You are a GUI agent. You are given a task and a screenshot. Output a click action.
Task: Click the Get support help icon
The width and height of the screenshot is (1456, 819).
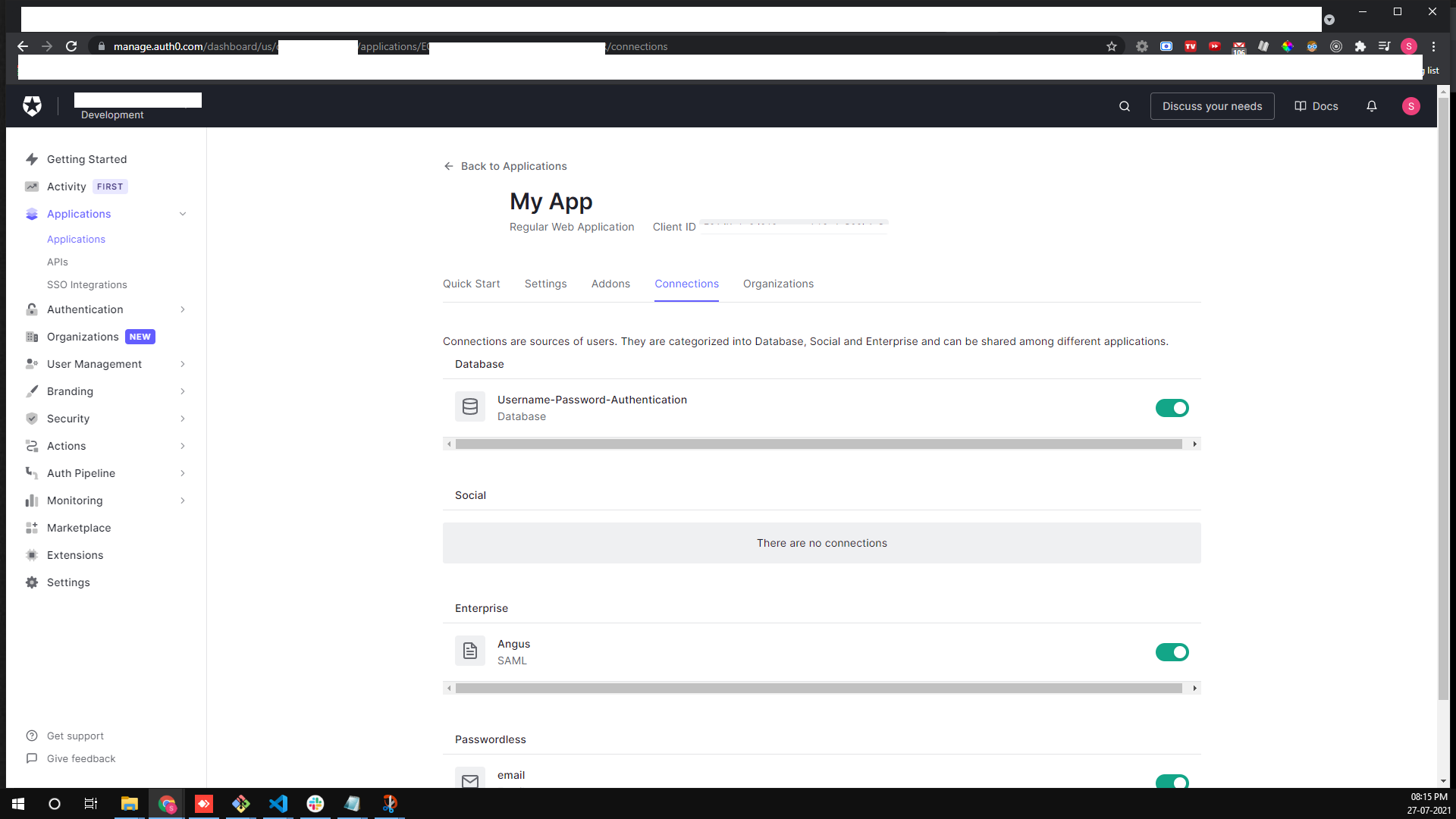tap(32, 736)
